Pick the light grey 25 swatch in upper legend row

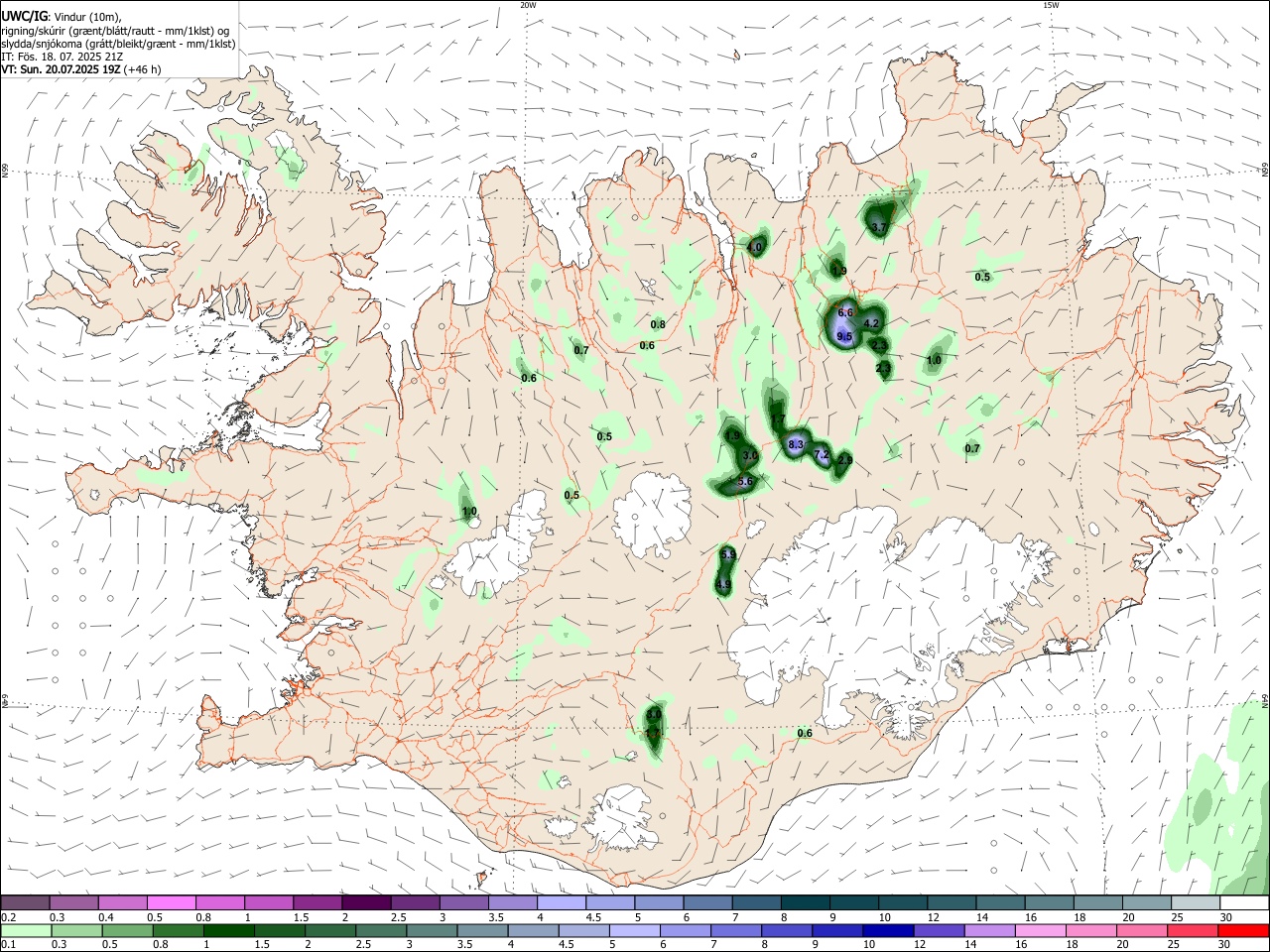(1195, 903)
